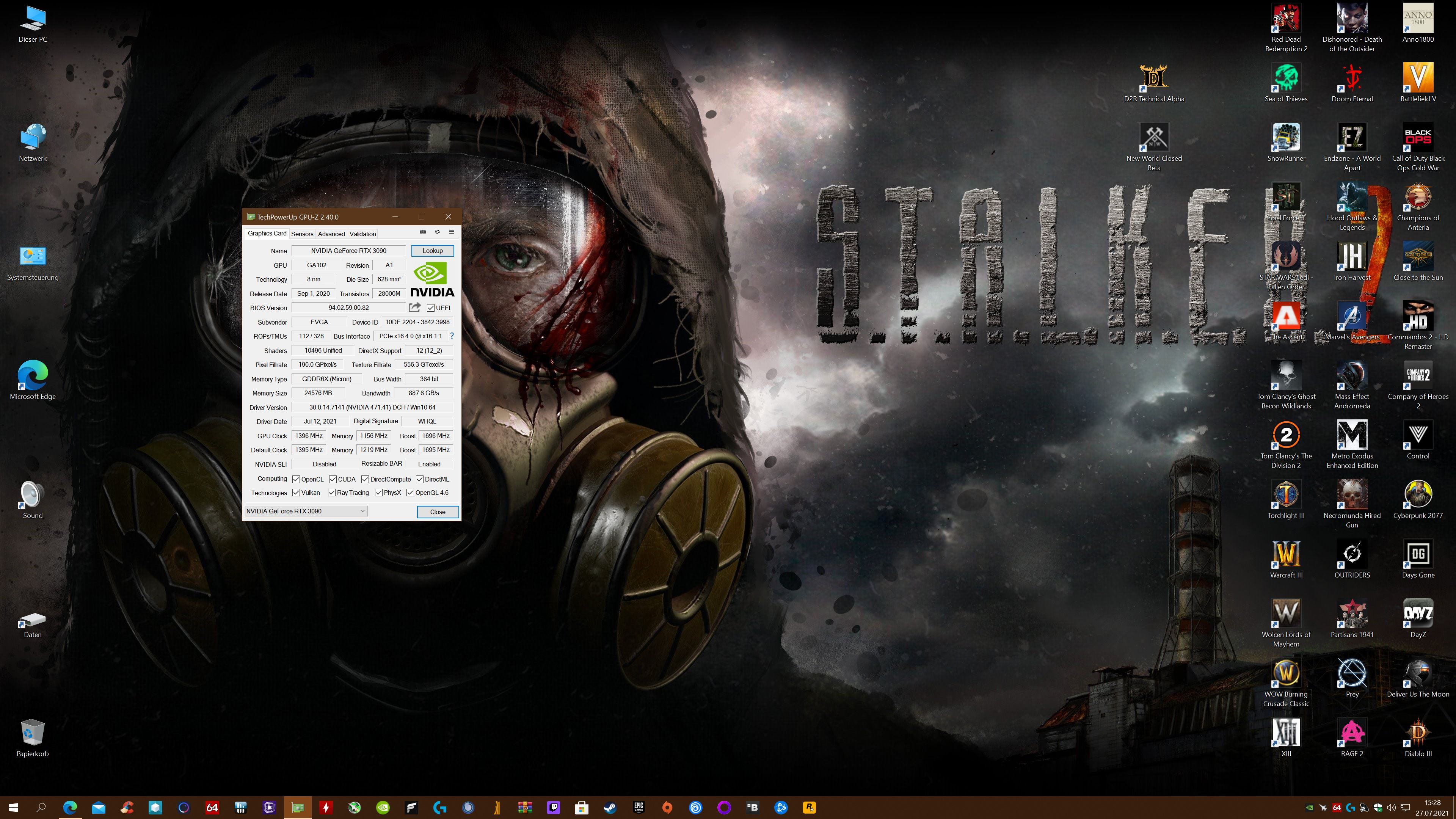Screen dimensions: 1456x819
Task: Switch to the Sensors tab
Action: tap(302, 234)
